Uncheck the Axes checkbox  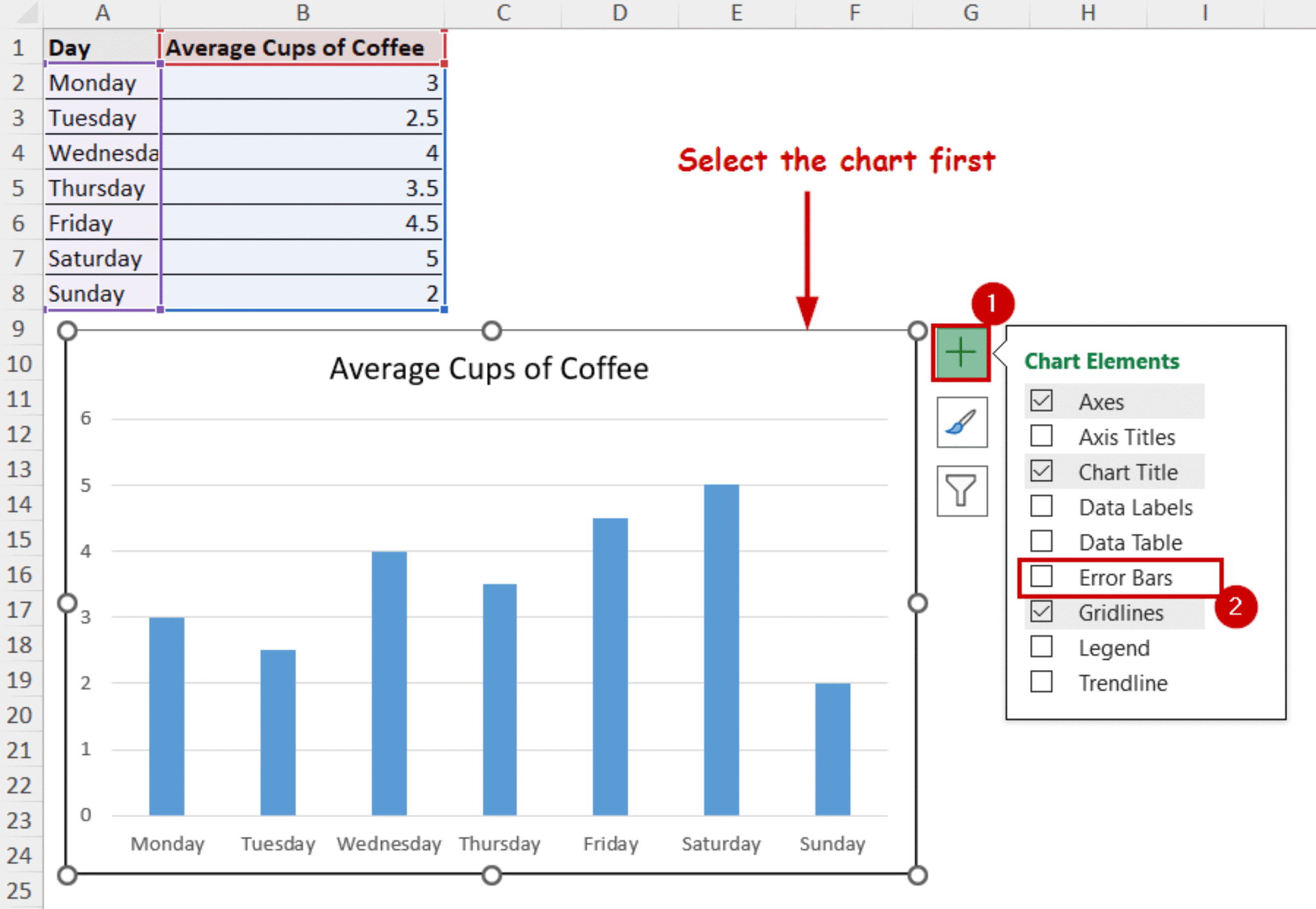click(x=1041, y=400)
